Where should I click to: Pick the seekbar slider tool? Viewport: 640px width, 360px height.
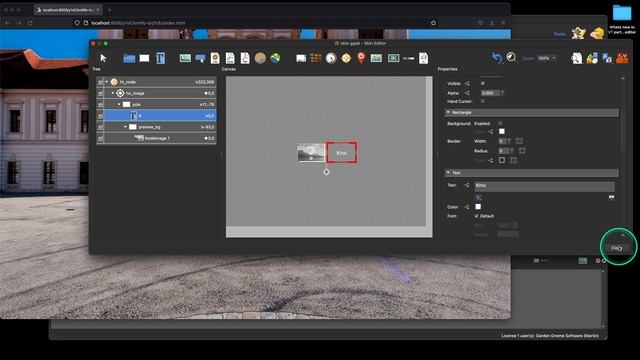tap(409, 58)
